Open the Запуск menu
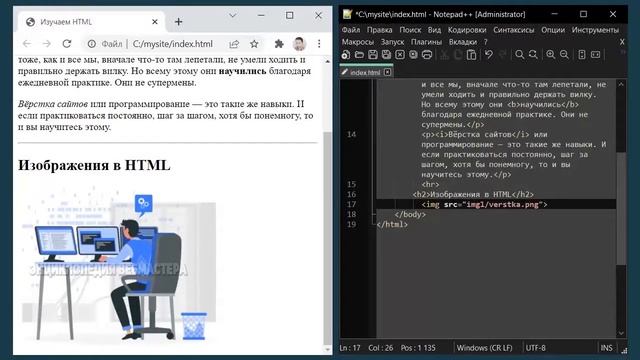Image resolution: width=640 pixels, height=360 pixels. tap(392, 42)
